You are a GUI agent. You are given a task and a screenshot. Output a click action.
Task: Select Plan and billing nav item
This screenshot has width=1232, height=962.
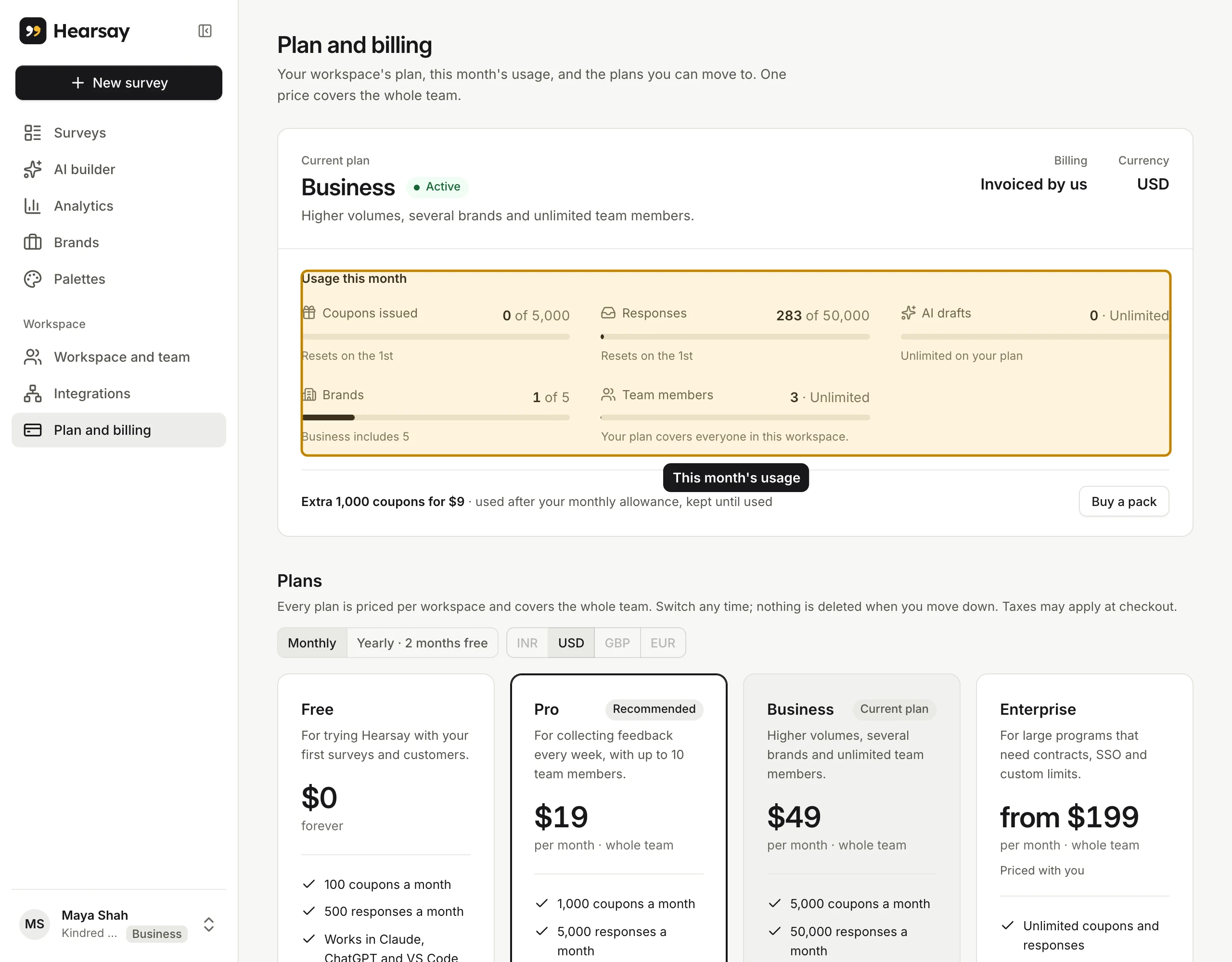click(x=118, y=430)
